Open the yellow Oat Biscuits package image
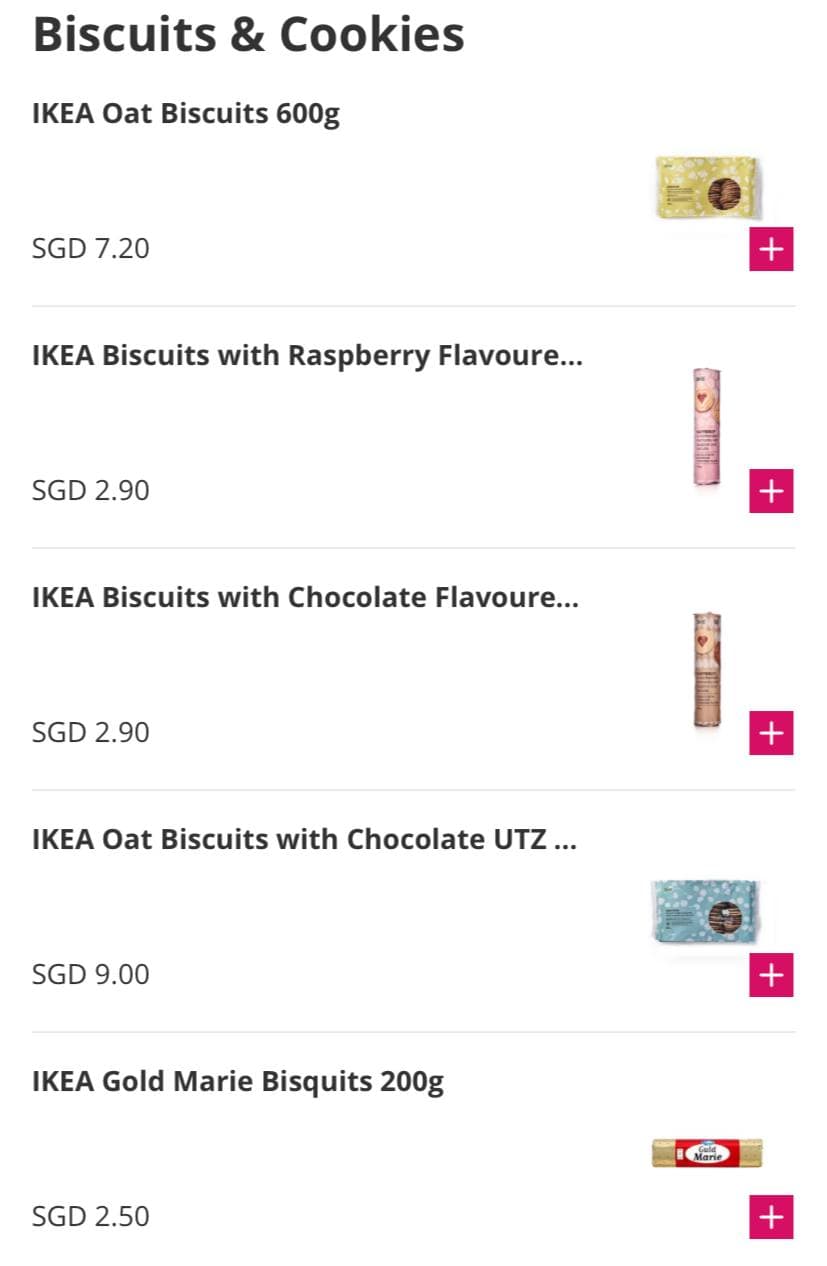The height and width of the screenshot is (1266, 827). tap(707, 187)
